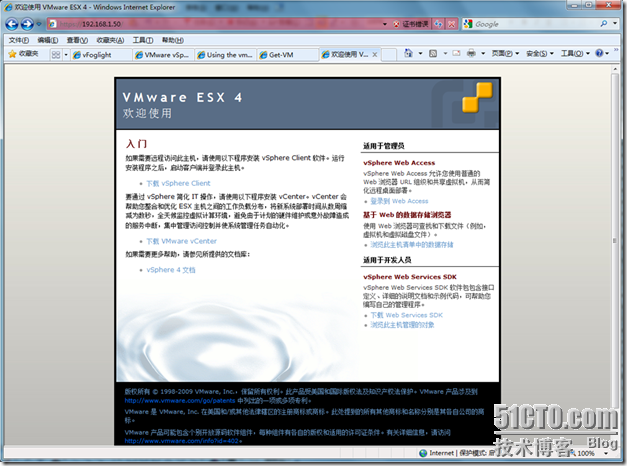Click the browser Back arrow button
627x466 pixels.
tap(12, 24)
